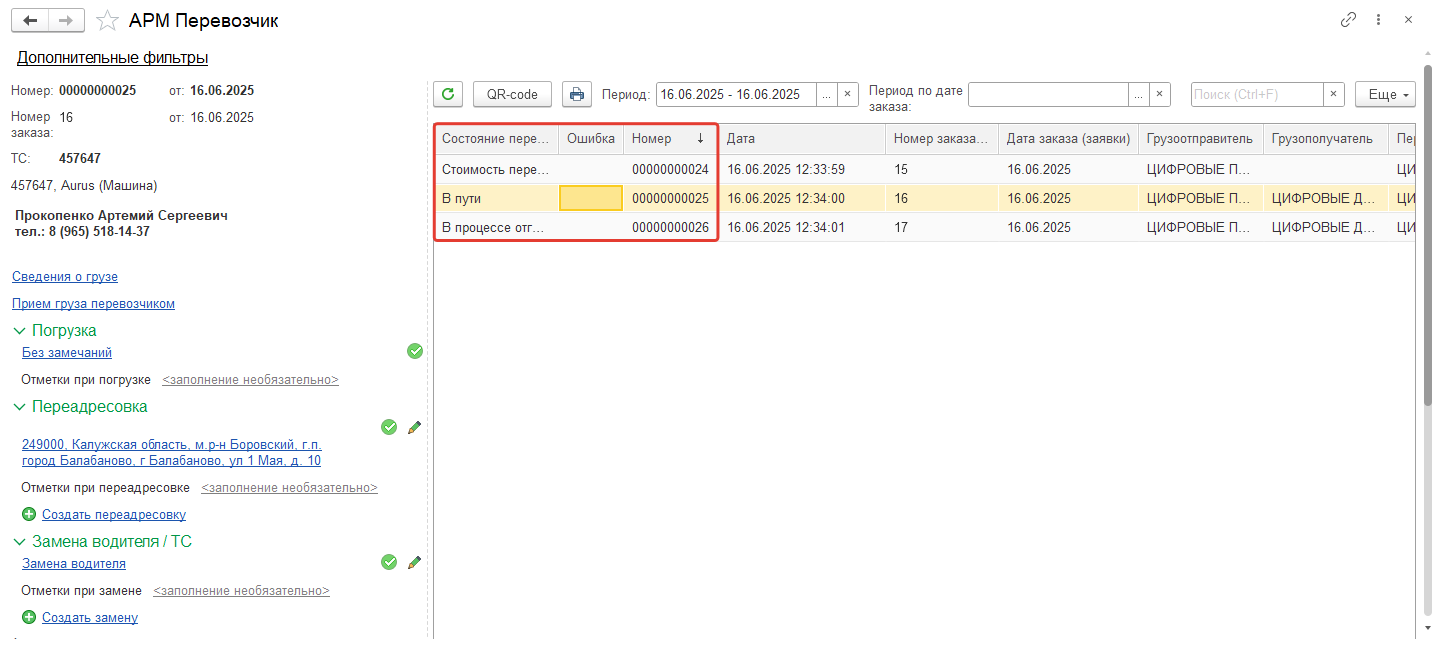The image size is (1434, 649).
Task: Open Прием груза перевозчиком link
Action: click(93, 304)
